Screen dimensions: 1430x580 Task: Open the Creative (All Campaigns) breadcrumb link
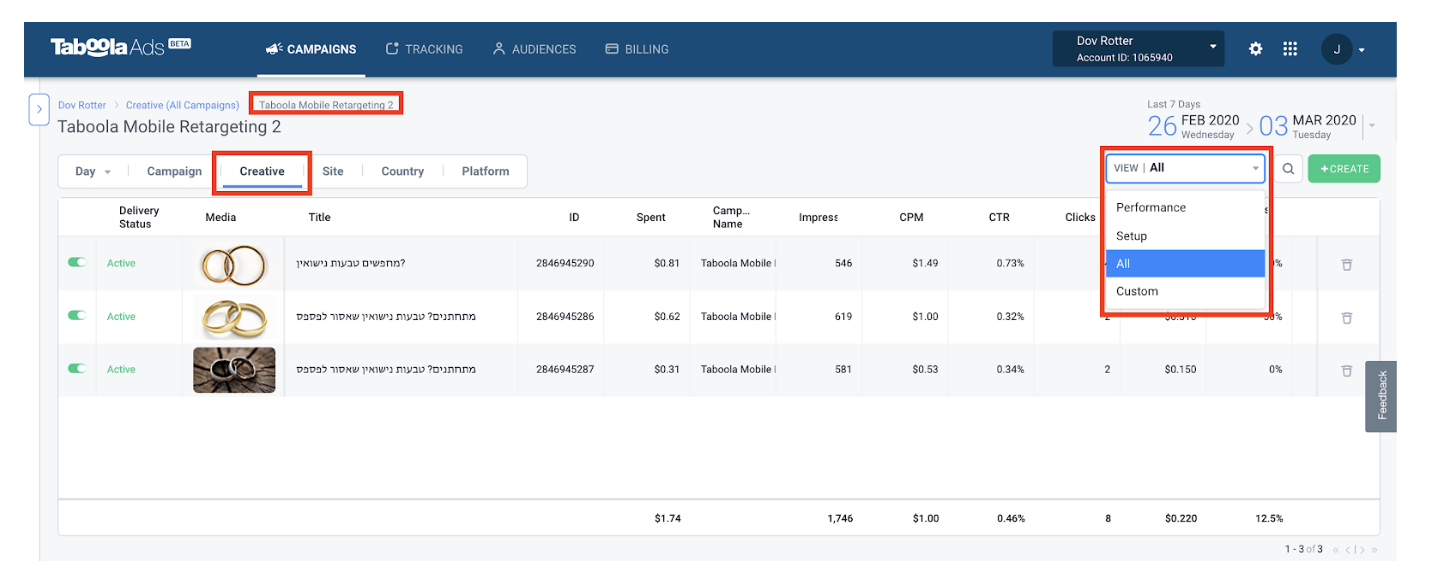pos(182,104)
